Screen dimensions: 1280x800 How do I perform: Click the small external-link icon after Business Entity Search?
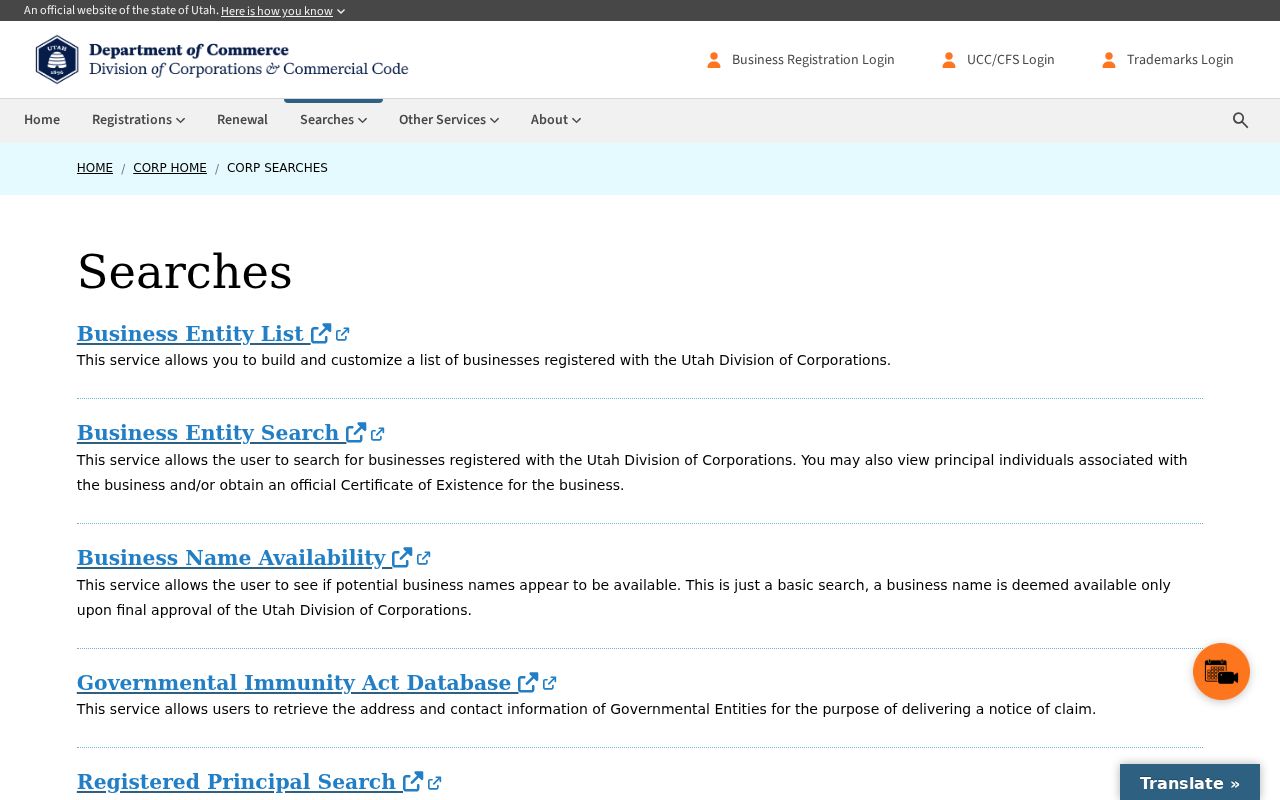[x=378, y=434]
